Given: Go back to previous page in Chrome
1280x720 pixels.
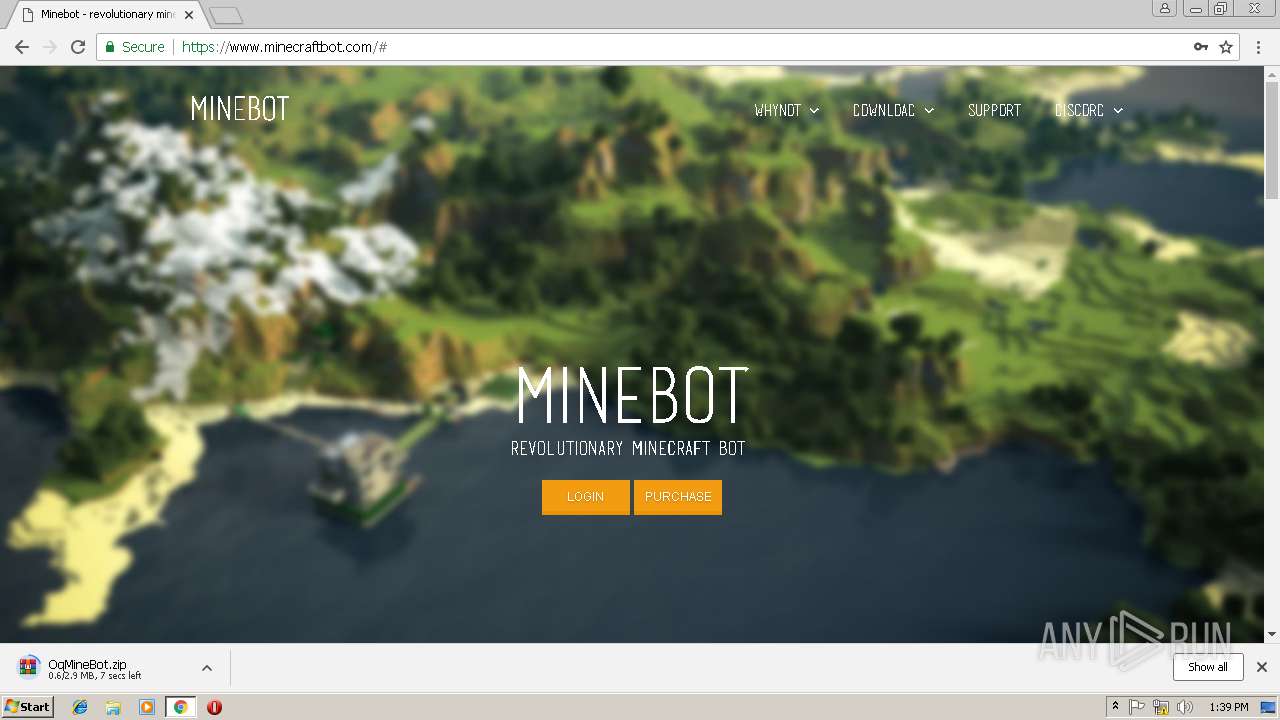Looking at the screenshot, I should tap(21, 47).
